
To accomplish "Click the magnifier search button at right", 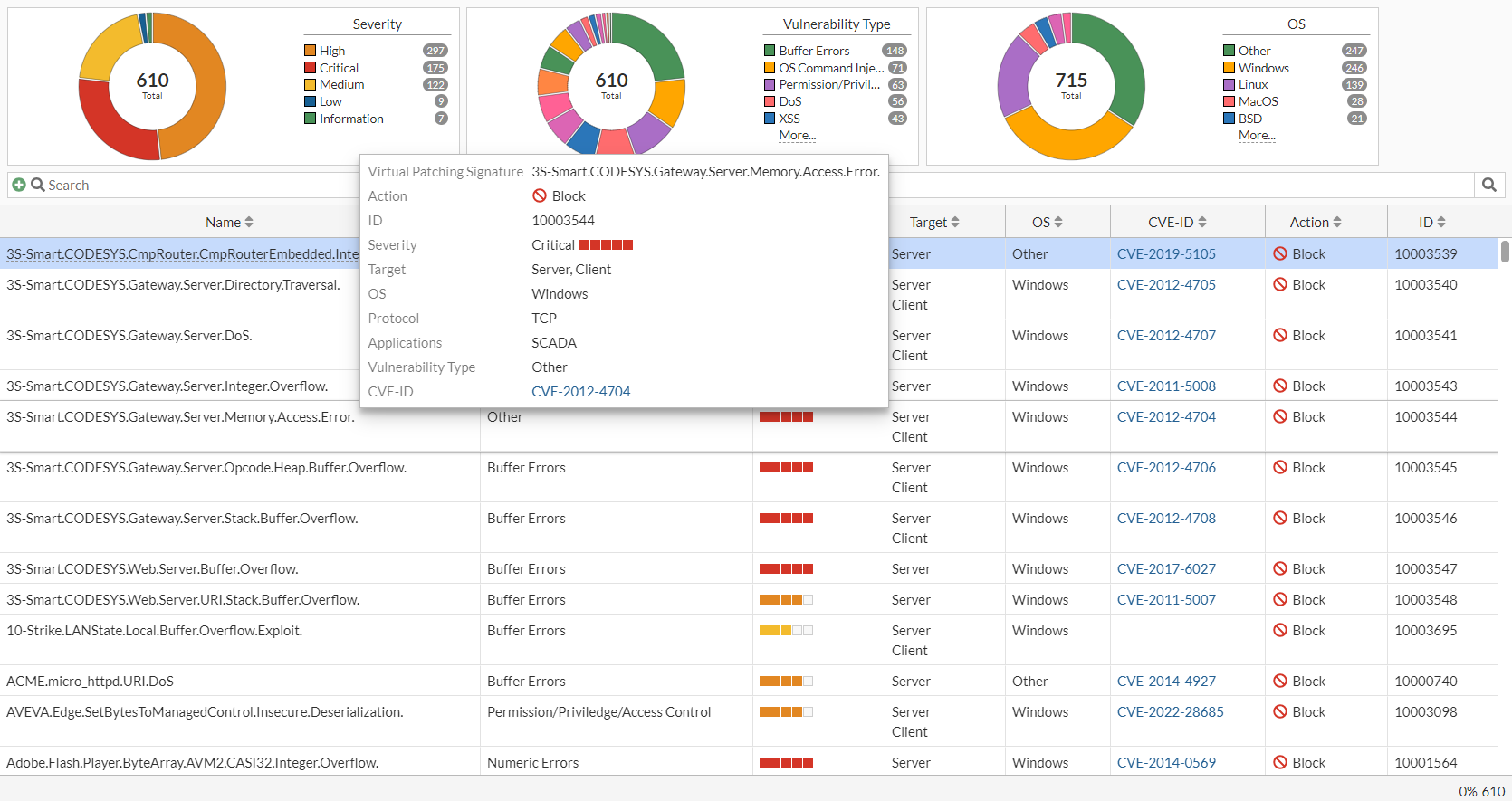I will tap(1489, 185).
